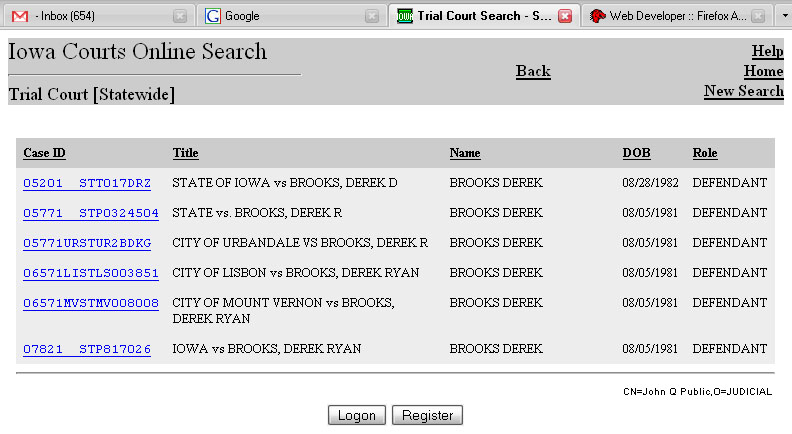Click the Web Developer tab's red favicon
Image resolution: width=792 pixels, height=434 pixels.
(597, 16)
